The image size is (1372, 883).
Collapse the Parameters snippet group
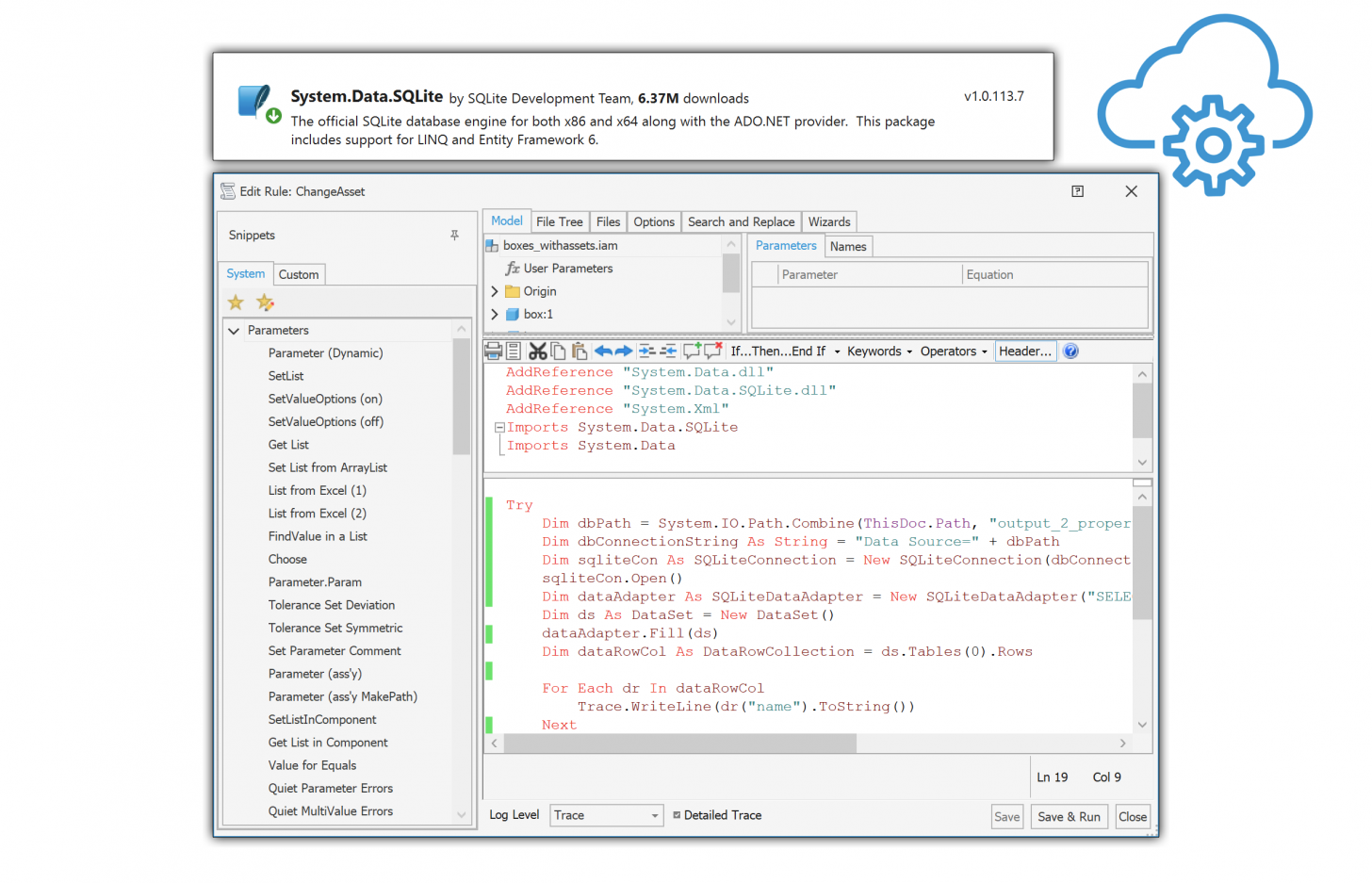tap(234, 331)
